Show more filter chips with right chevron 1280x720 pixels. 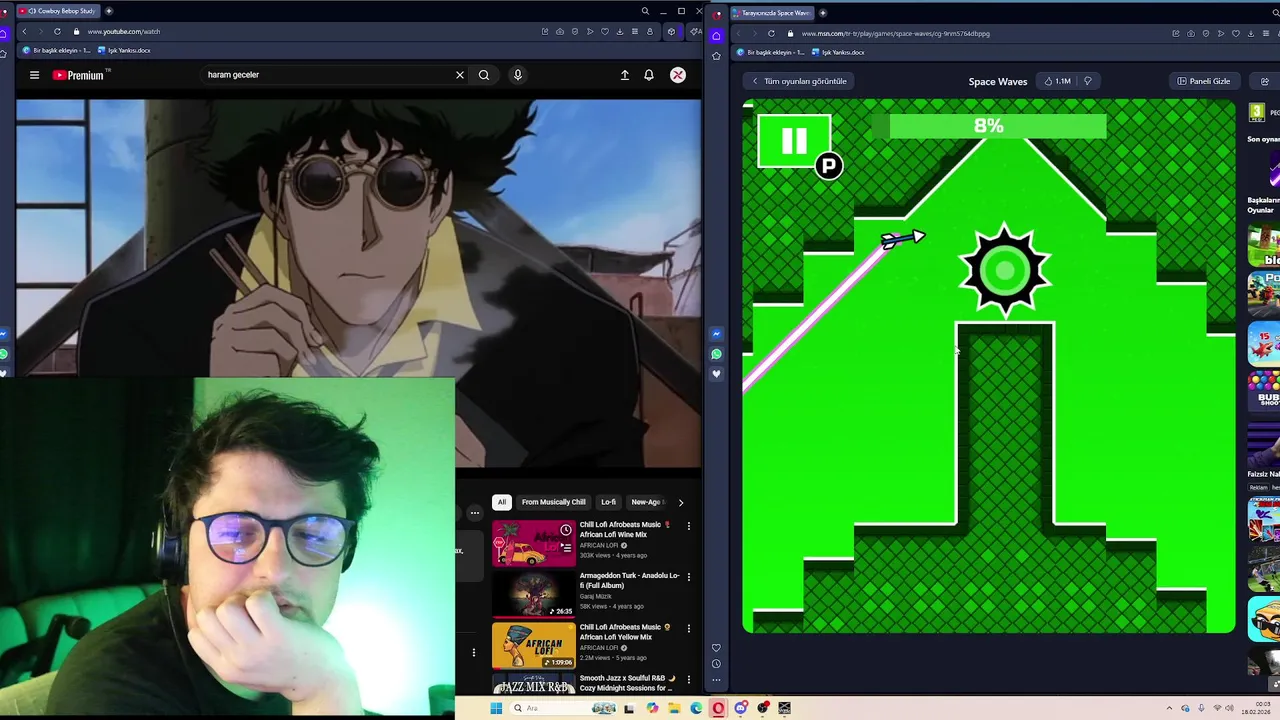click(x=681, y=502)
